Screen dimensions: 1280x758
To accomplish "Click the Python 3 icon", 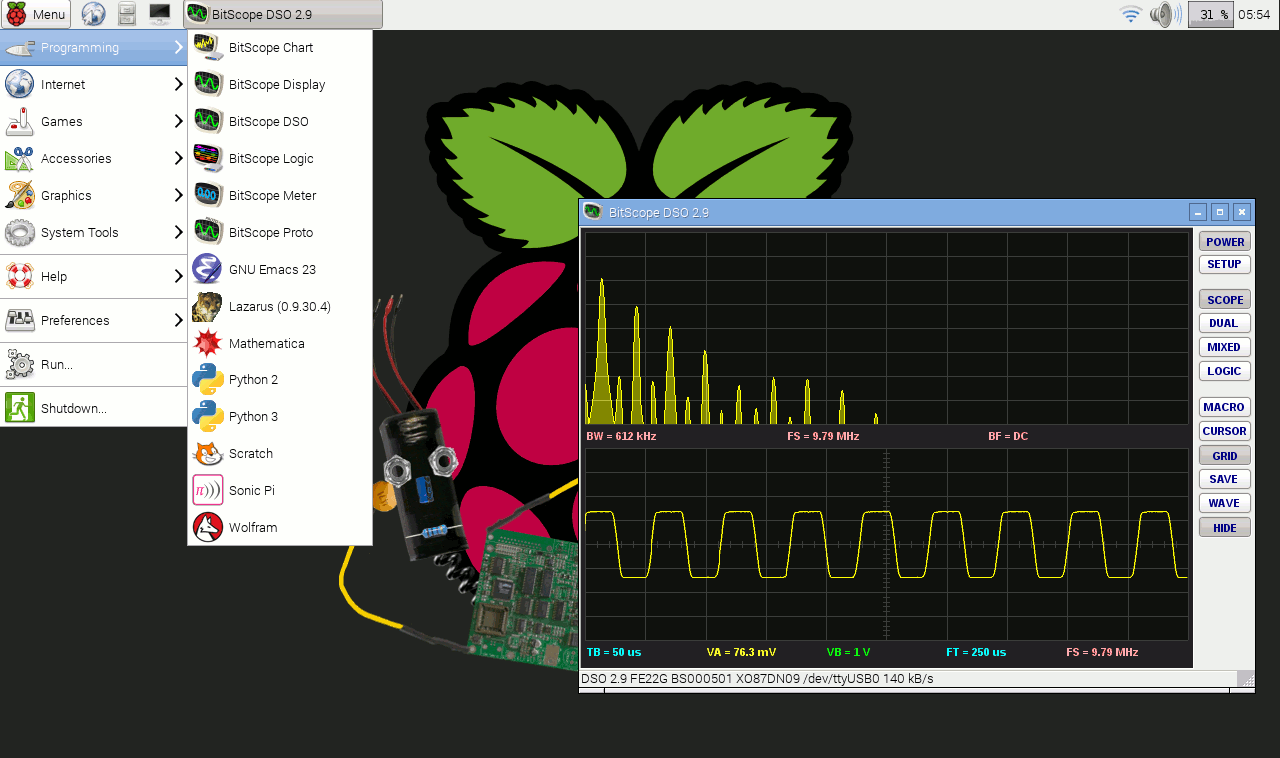I will click(208, 416).
